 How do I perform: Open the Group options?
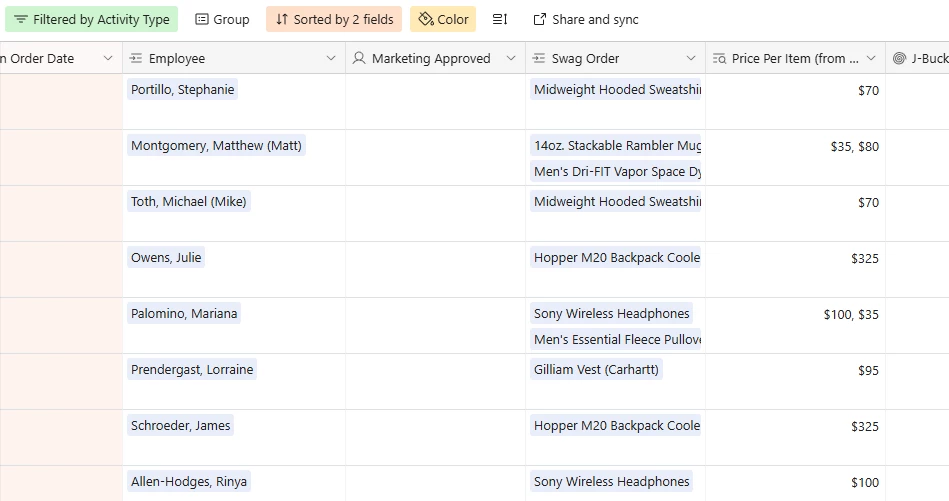point(222,19)
